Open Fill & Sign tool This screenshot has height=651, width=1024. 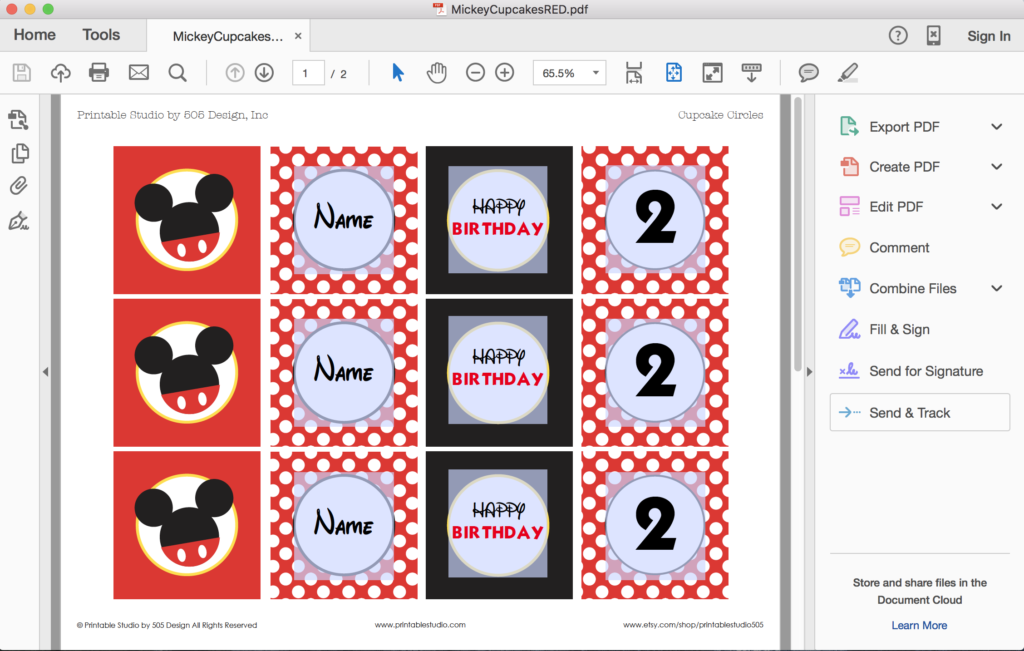coord(899,329)
